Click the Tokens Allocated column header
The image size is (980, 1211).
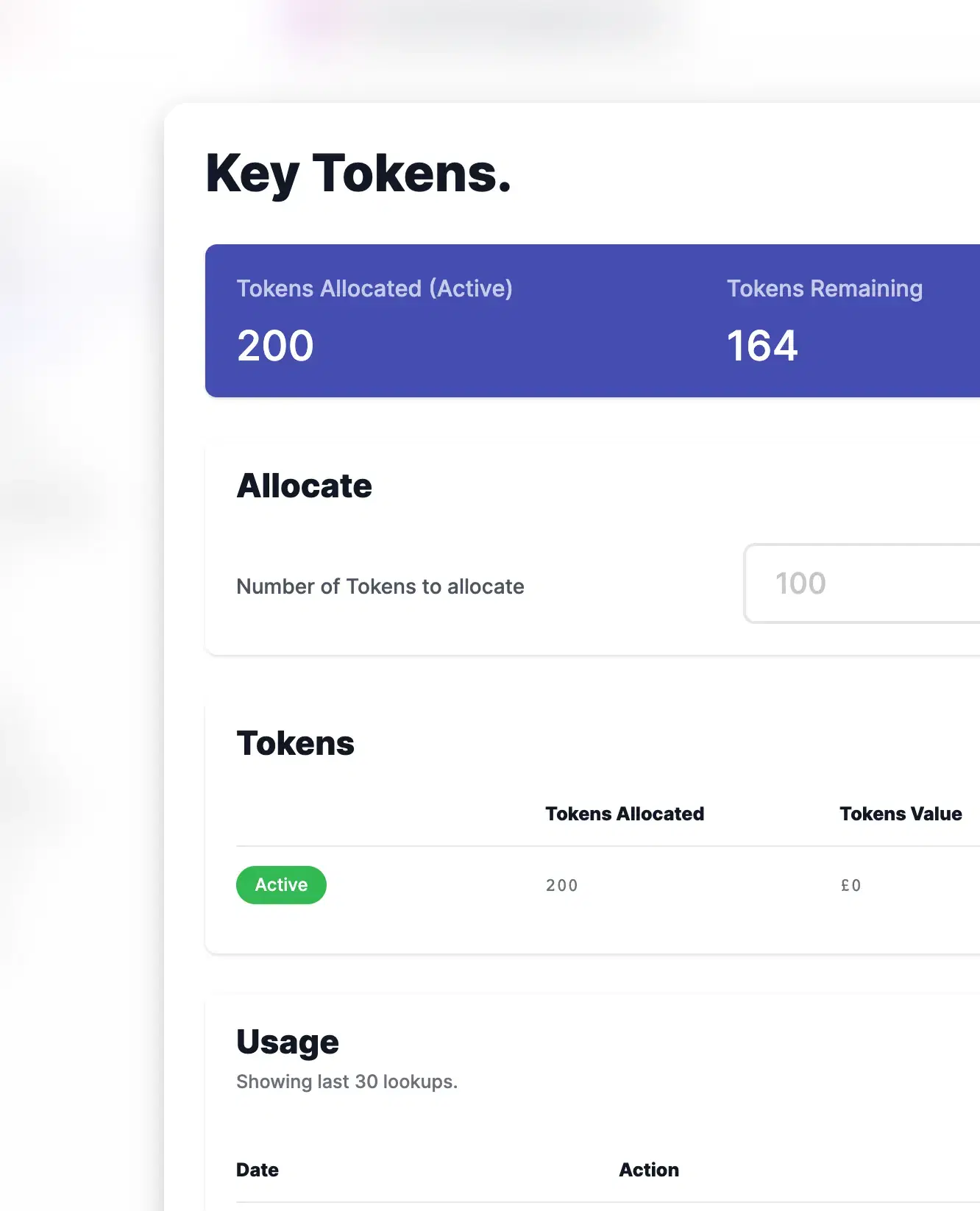tap(625, 814)
